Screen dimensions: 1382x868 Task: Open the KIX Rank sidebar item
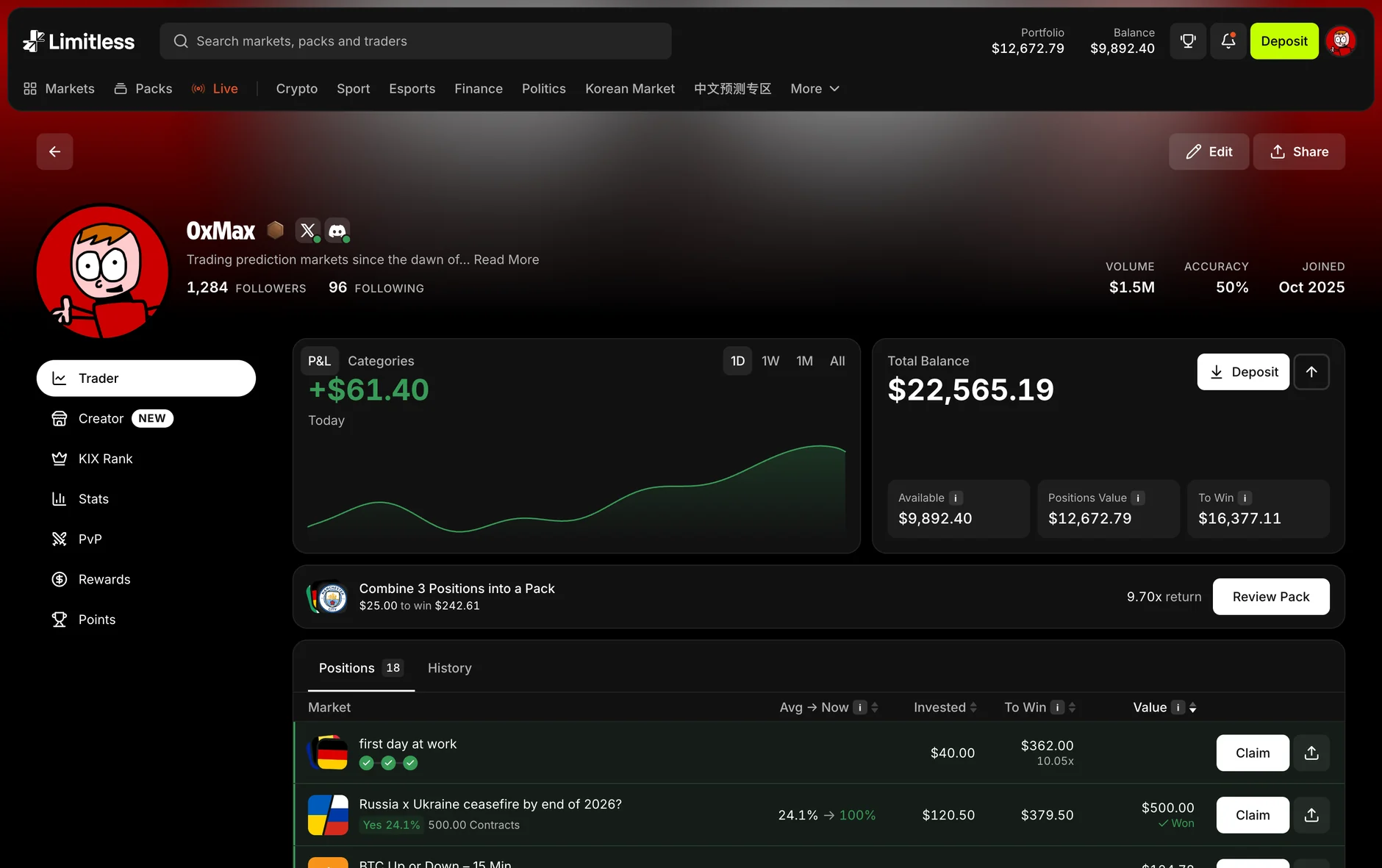point(146,459)
